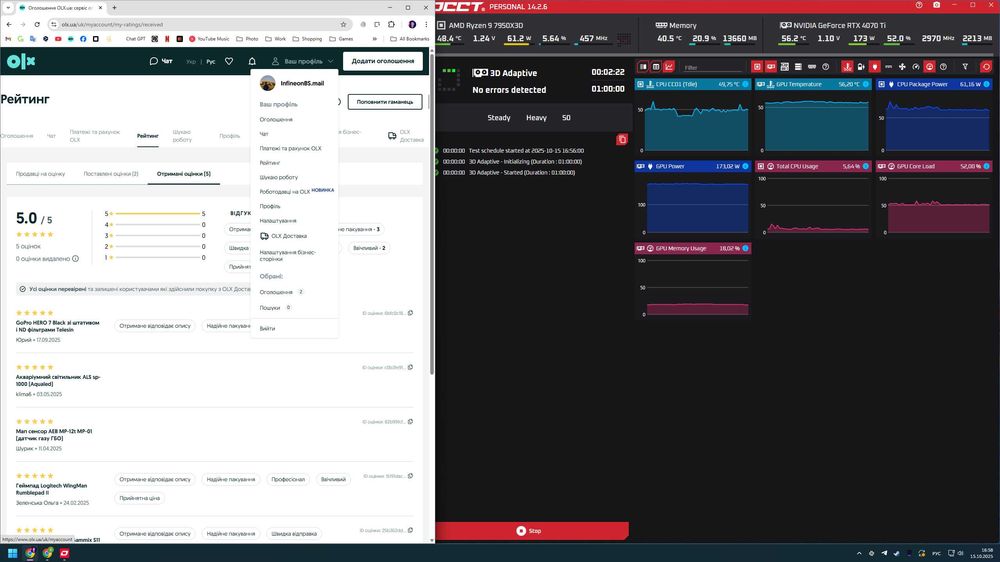Open info for CPU CCD1 (Tdie) graph
The width and height of the screenshot is (1000, 562).
tap(745, 84)
